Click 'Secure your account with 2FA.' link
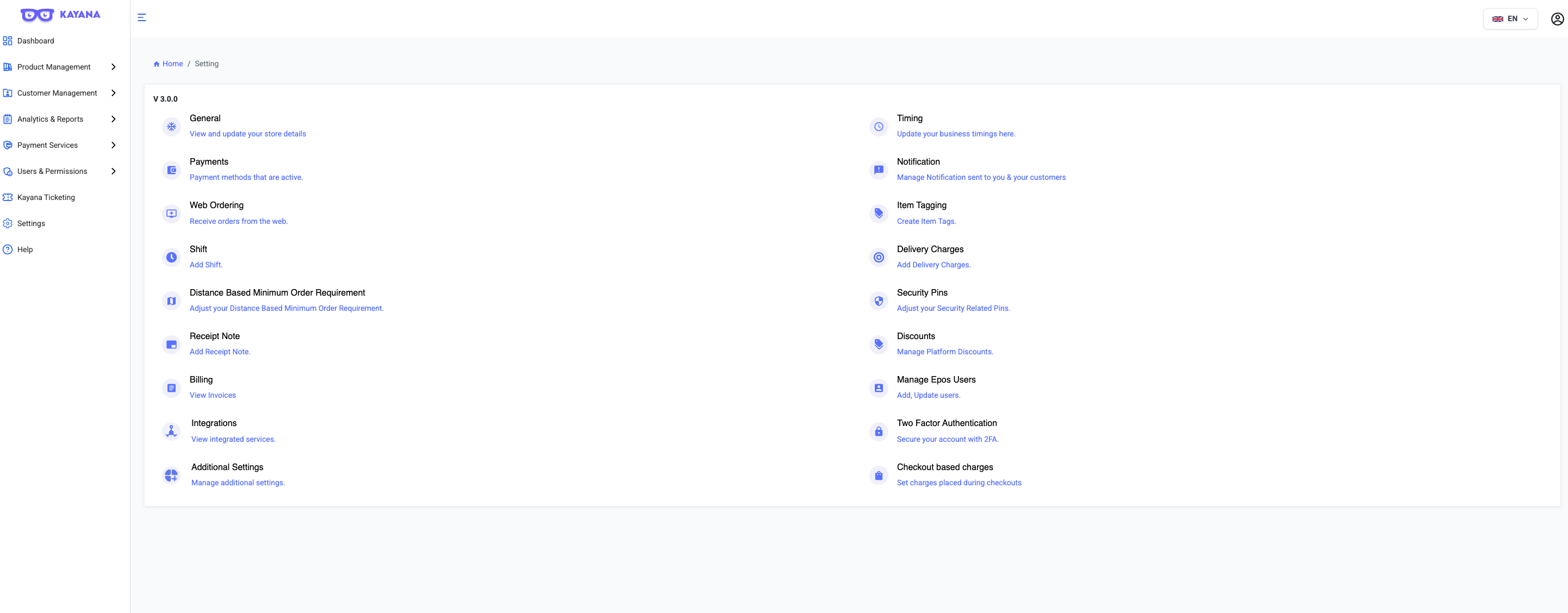 [x=947, y=439]
